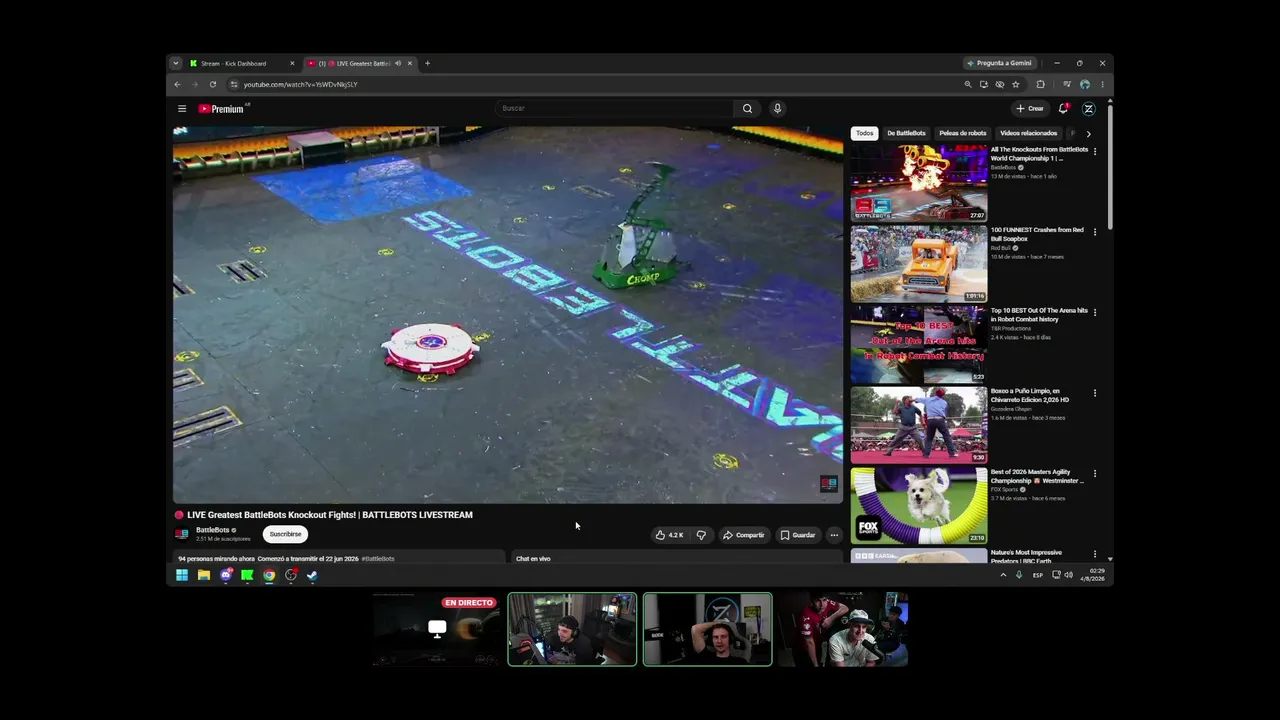Click the BattleBots channel avatar

coord(182,534)
